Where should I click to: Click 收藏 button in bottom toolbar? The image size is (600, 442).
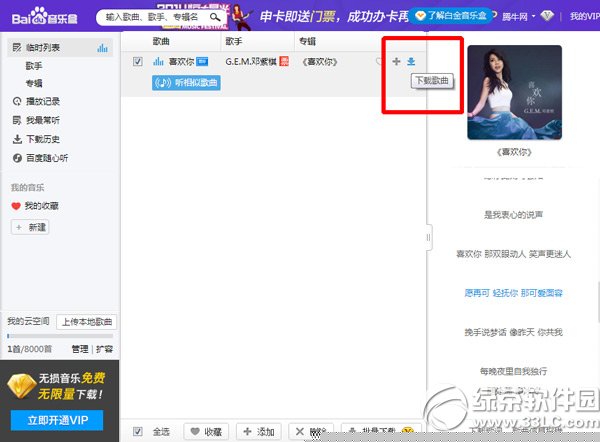[206, 432]
